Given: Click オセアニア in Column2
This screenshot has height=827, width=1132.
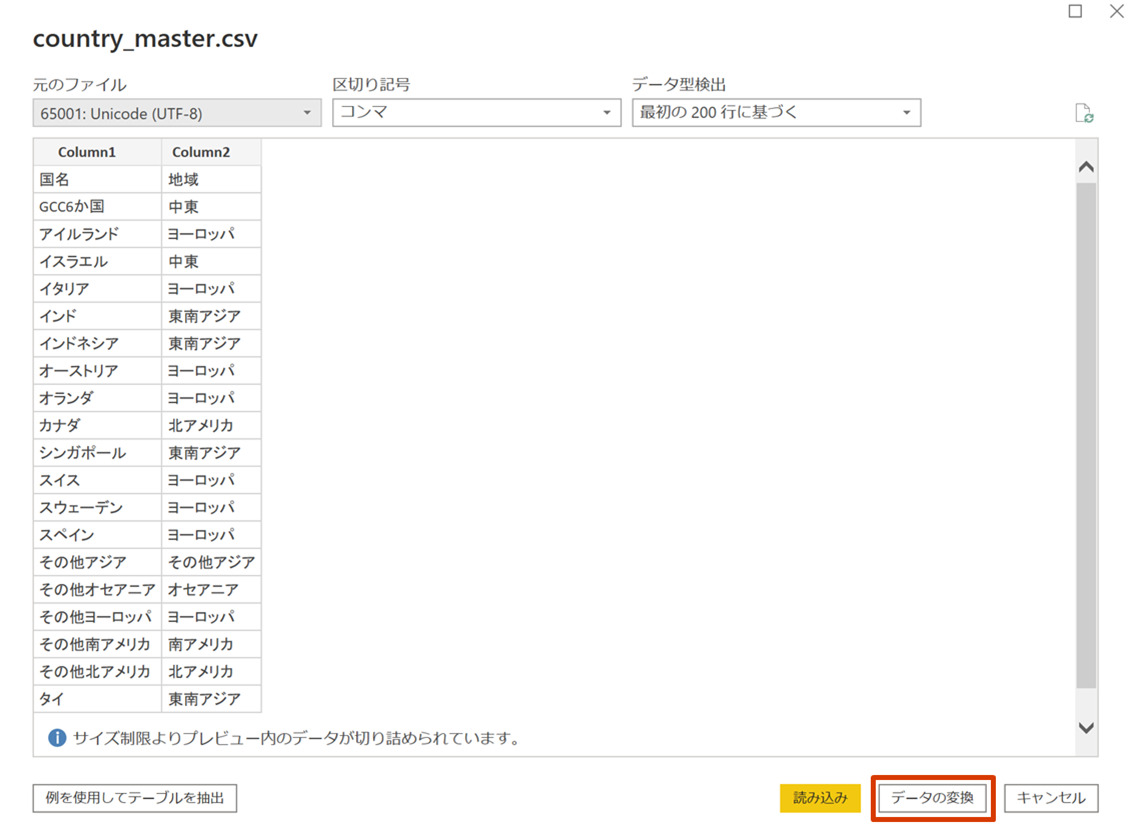Looking at the screenshot, I should click(212, 590).
